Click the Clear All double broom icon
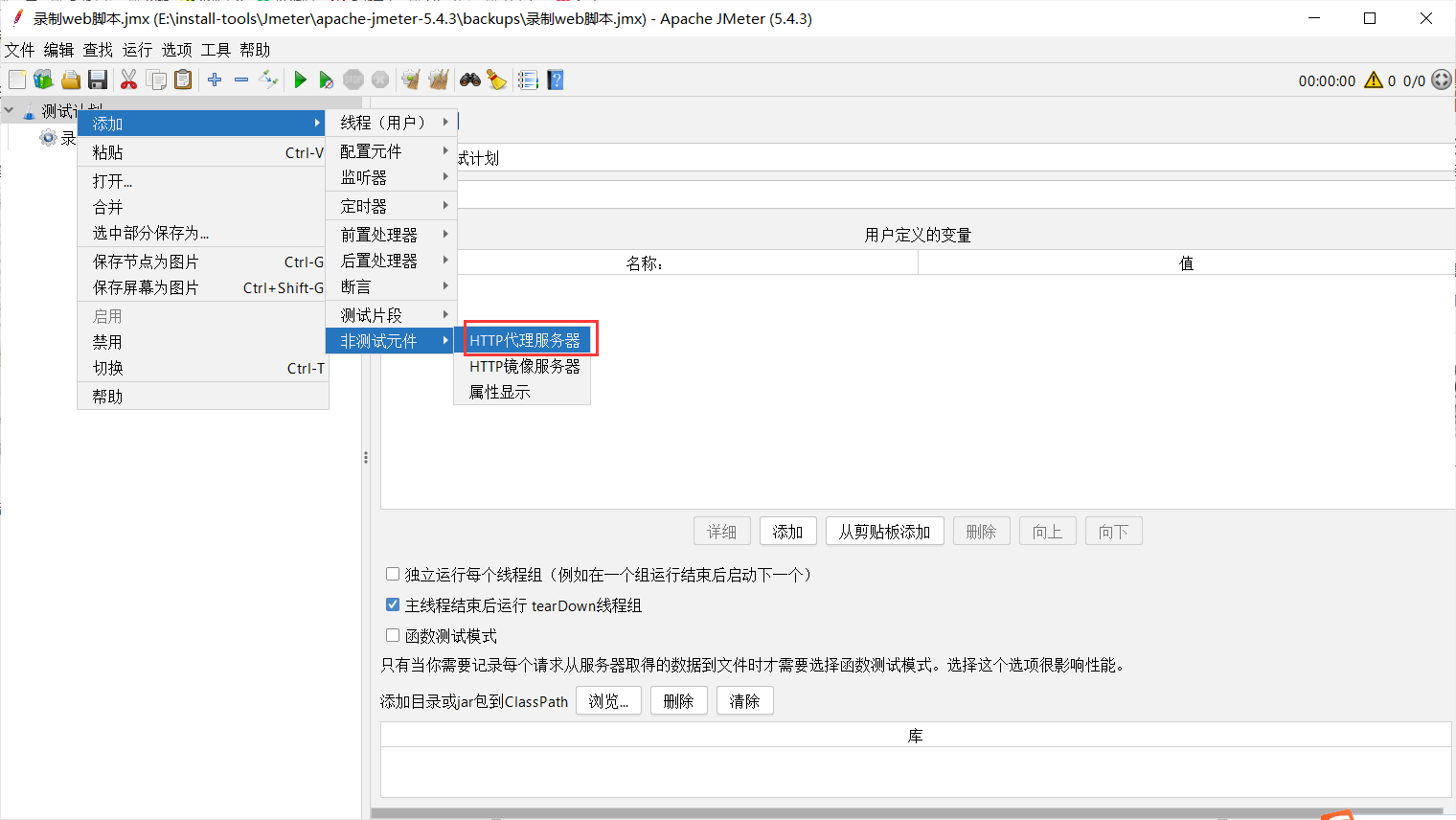Image resolution: width=1456 pixels, height=820 pixels. coord(439,80)
